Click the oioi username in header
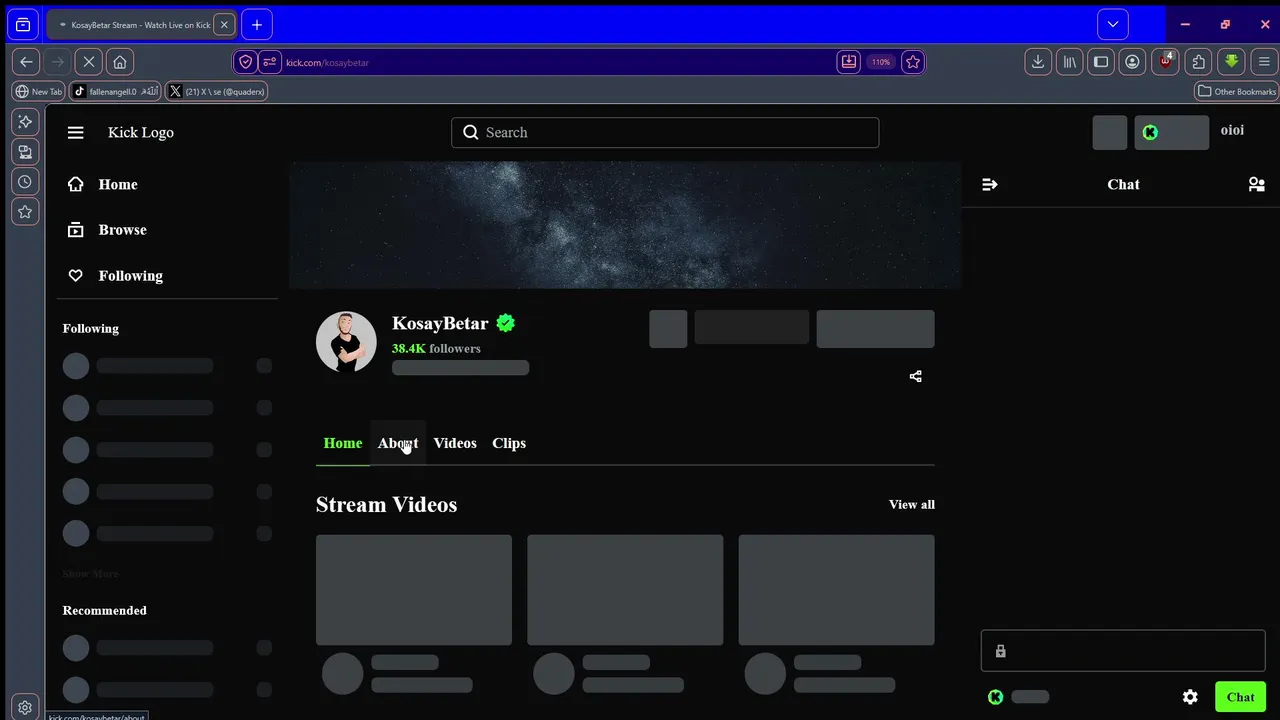The width and height of the screenshot is (1280, 720). 1232,130
